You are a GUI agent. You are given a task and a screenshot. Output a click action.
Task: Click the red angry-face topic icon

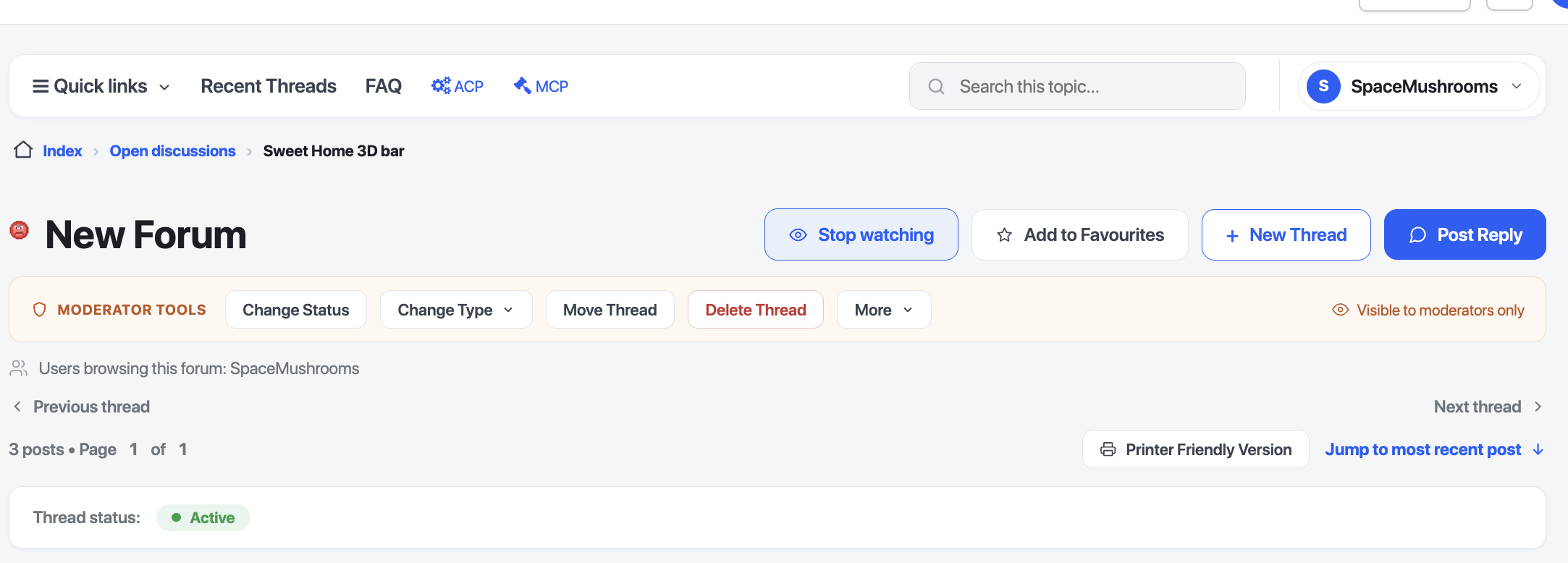point(19,230)
